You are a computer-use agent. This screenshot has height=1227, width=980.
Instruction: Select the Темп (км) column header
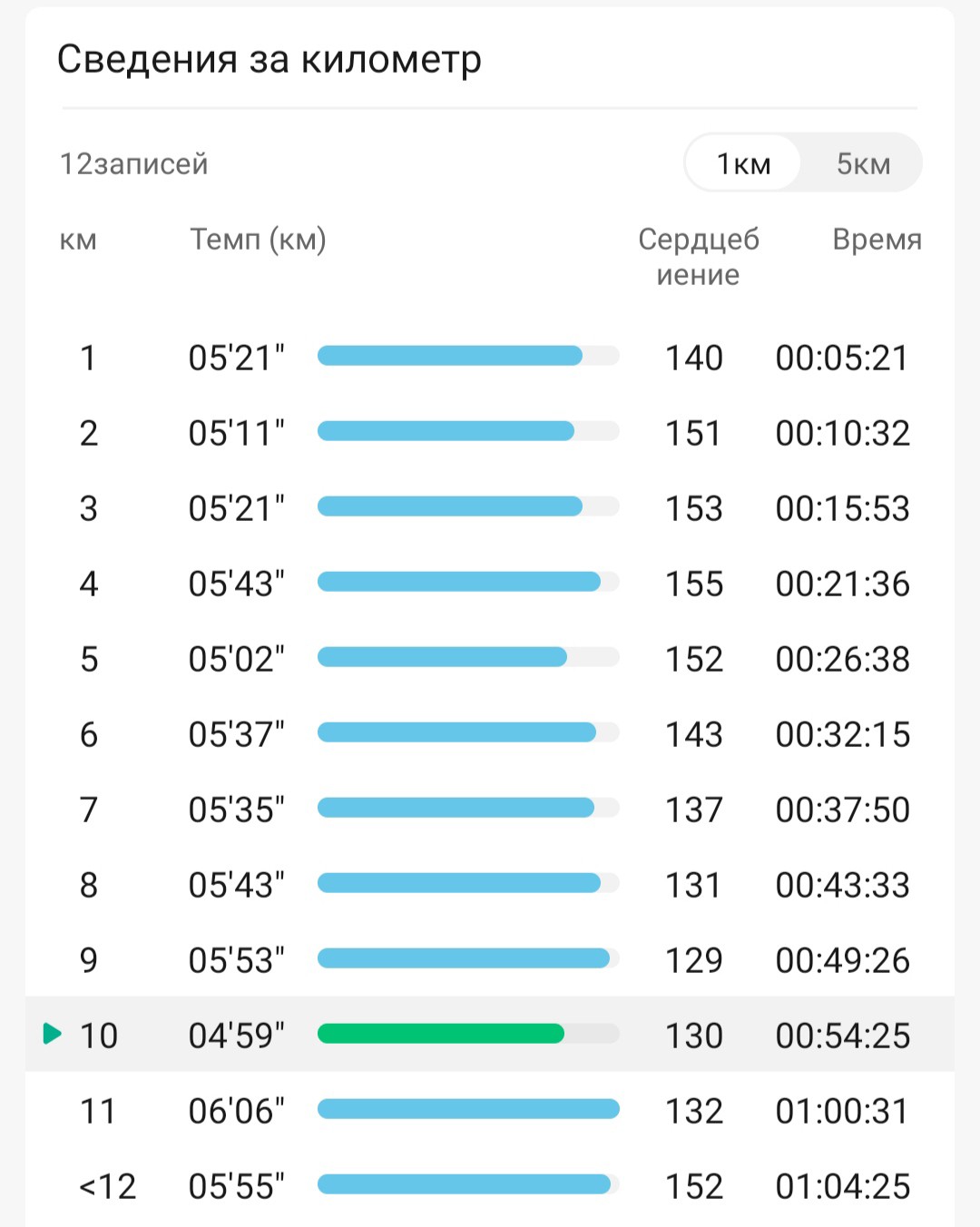click(258, 239)
